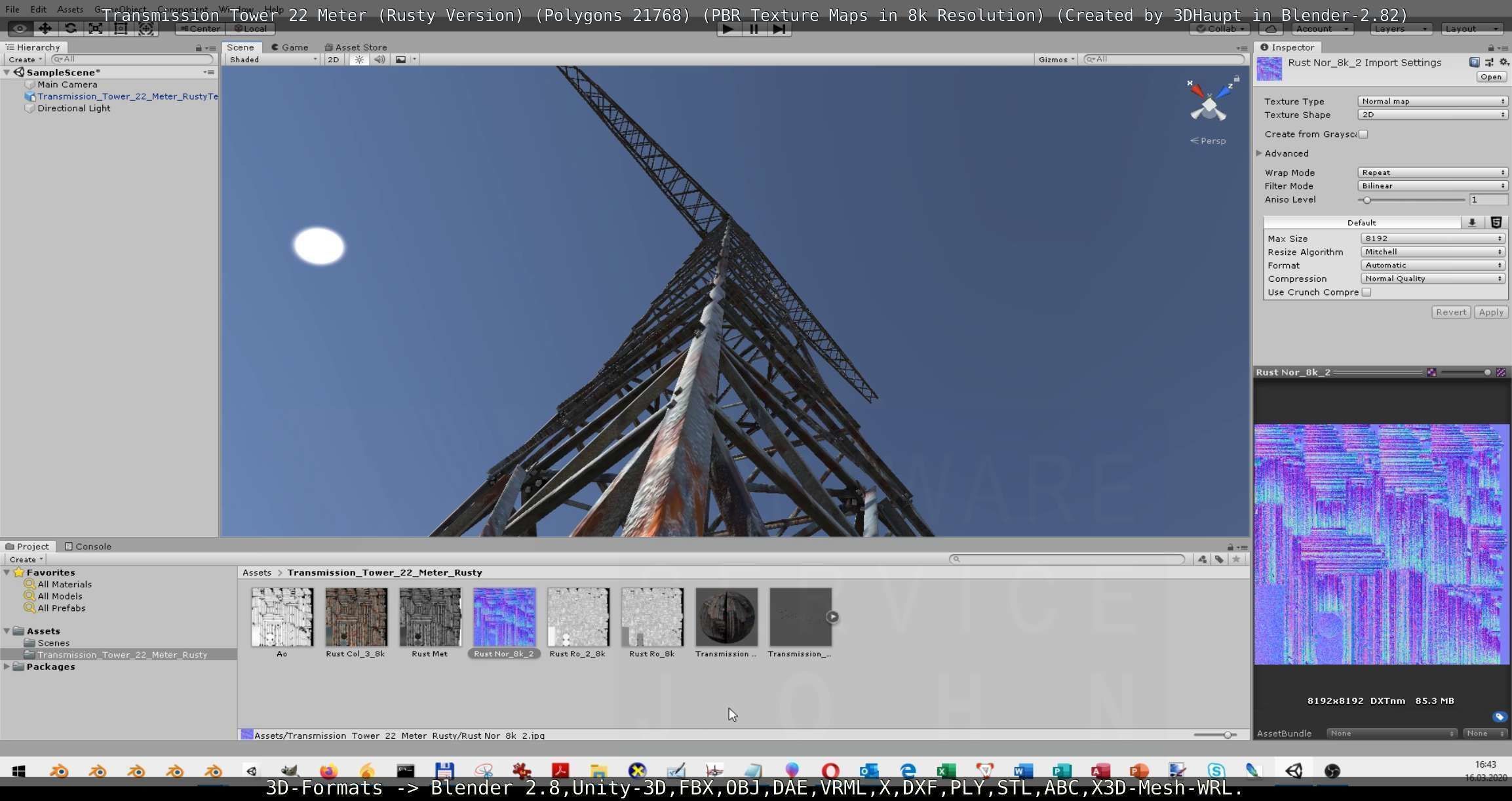The height and width of the screenshot is (801, 1512).
Task: Open Shaded draw mode dropdown
Action: click(273, 60)
